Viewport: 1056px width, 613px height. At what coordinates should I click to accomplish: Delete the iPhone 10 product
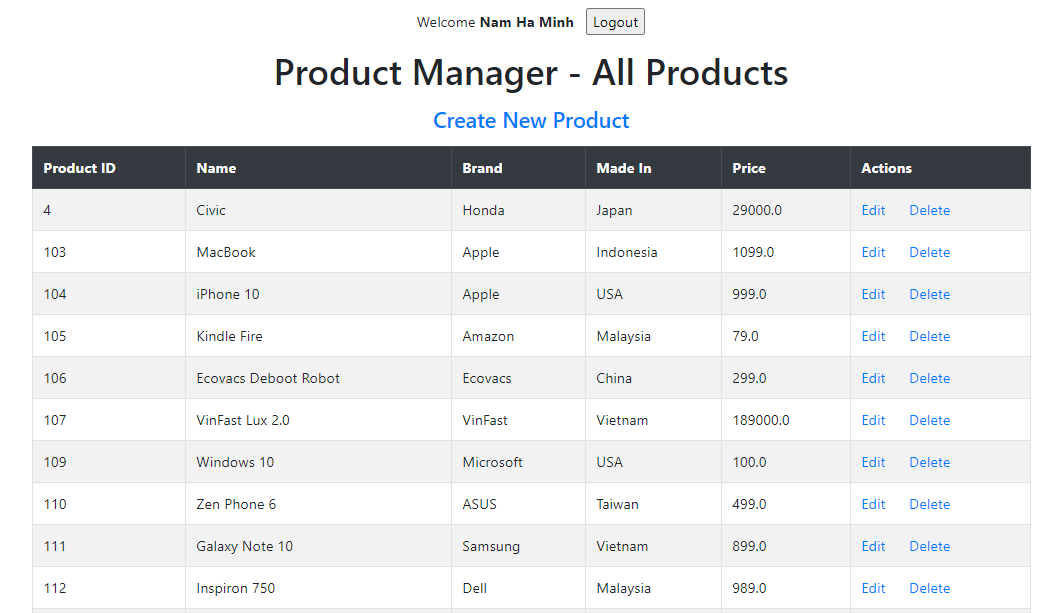coord(929,294)
